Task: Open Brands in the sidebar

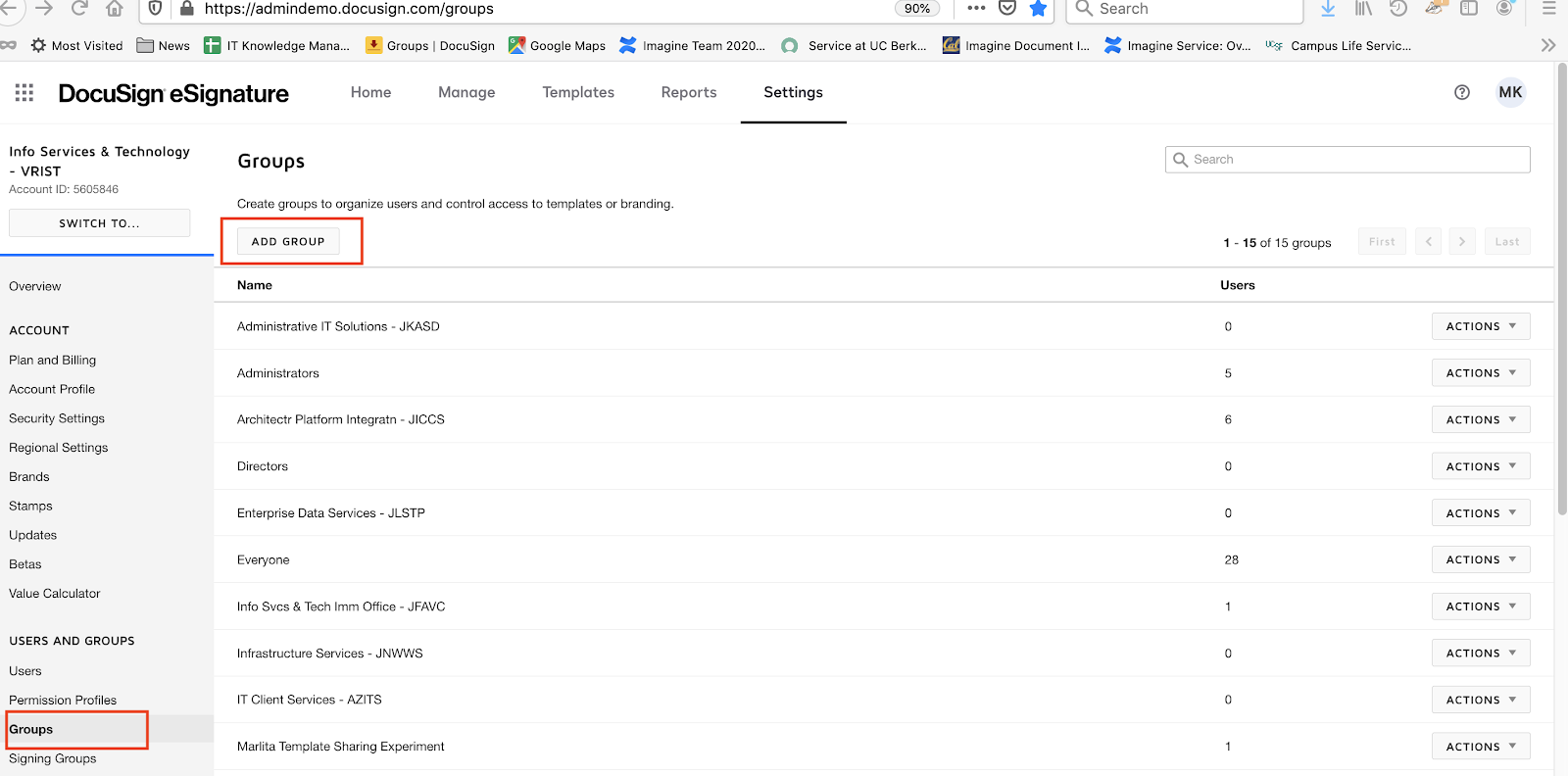Action: (29, 477)
